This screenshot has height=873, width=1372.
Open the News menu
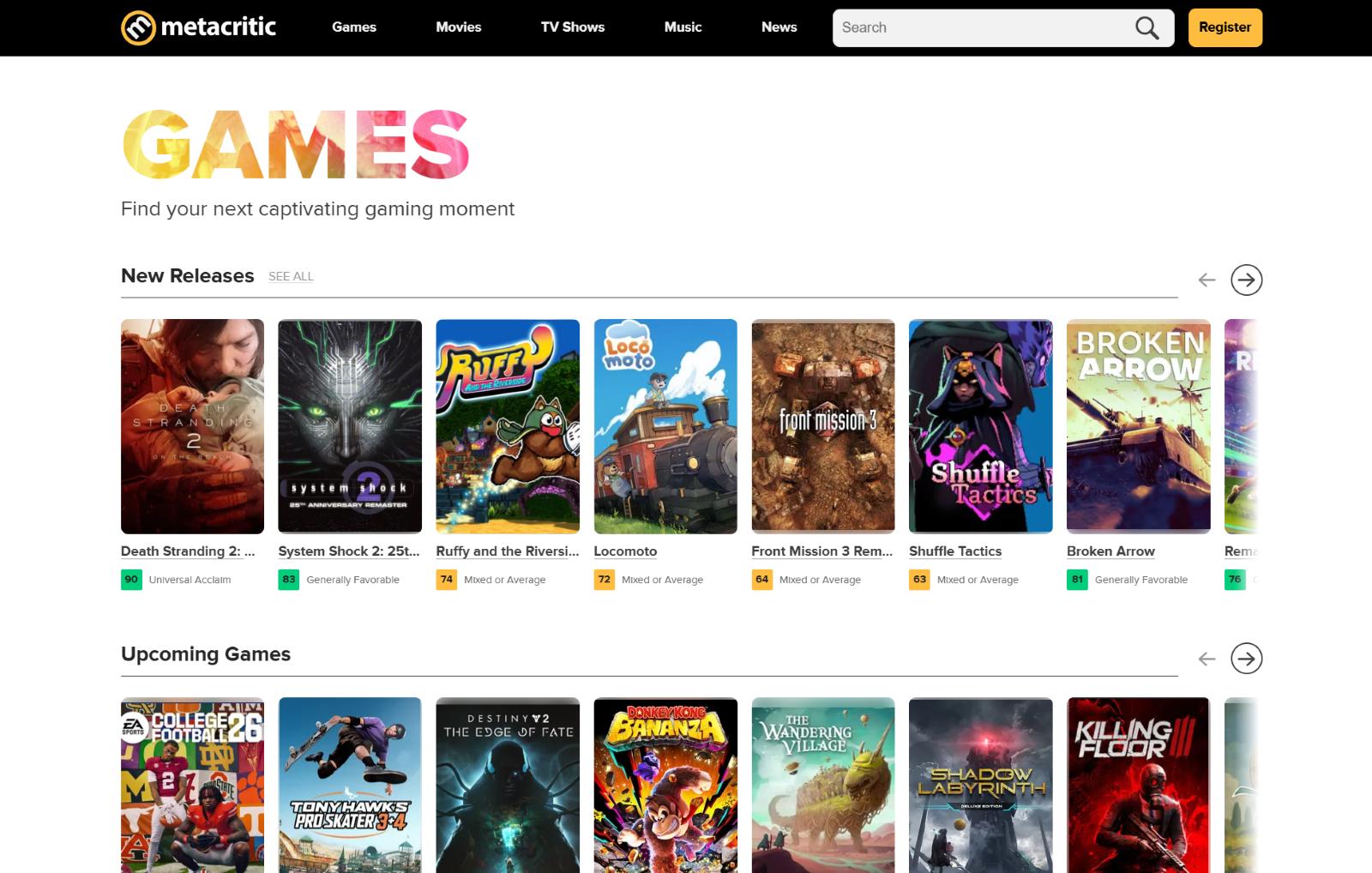[x=779, y=27]
